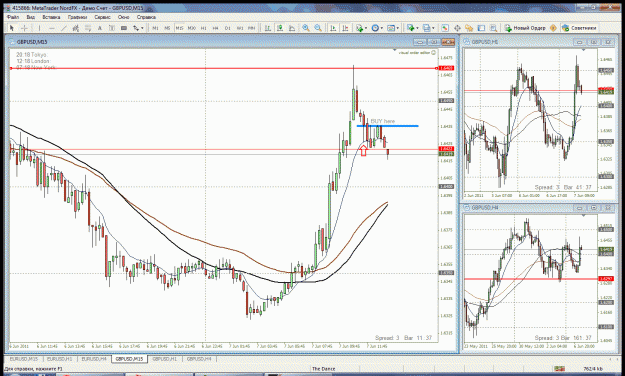The height and width of the screenshot is (376, 625).
Task: Select the Text Label tool
Action: [112, 28]
